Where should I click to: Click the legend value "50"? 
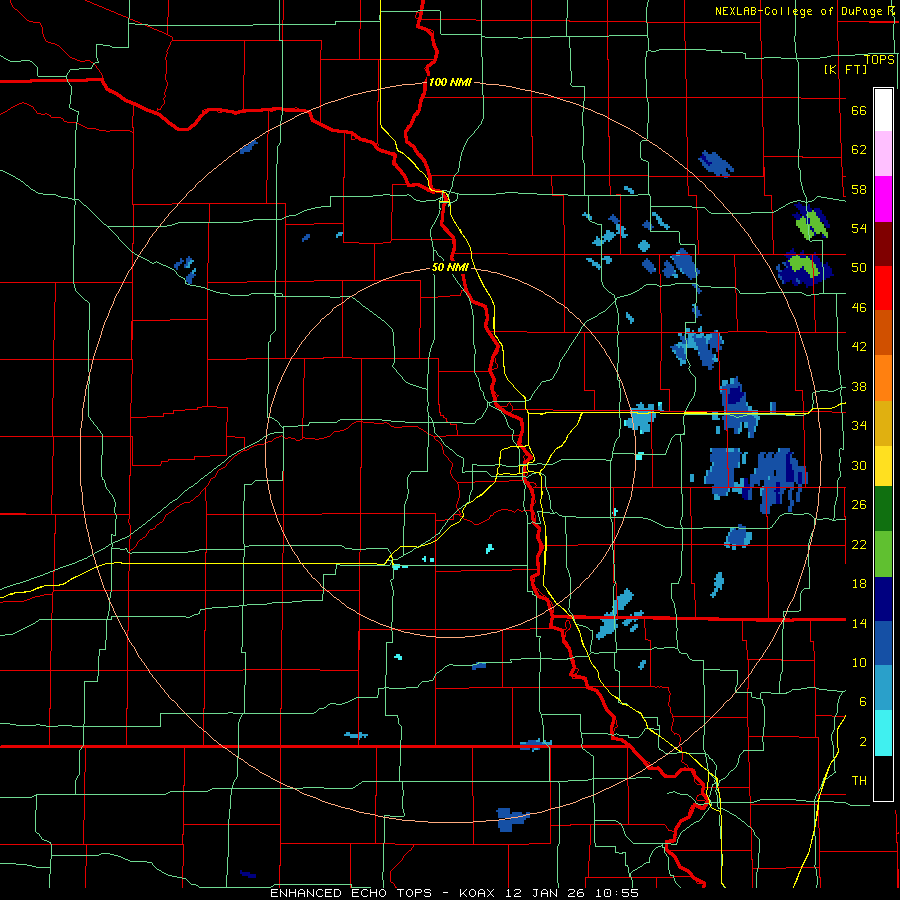[x=859, y=268]
